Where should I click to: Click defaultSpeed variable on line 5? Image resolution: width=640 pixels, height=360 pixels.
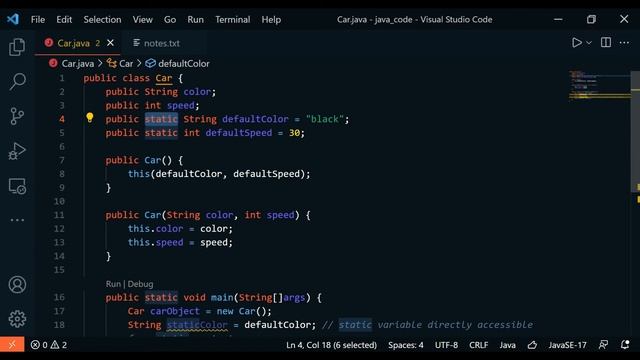[x=239, y=133]
